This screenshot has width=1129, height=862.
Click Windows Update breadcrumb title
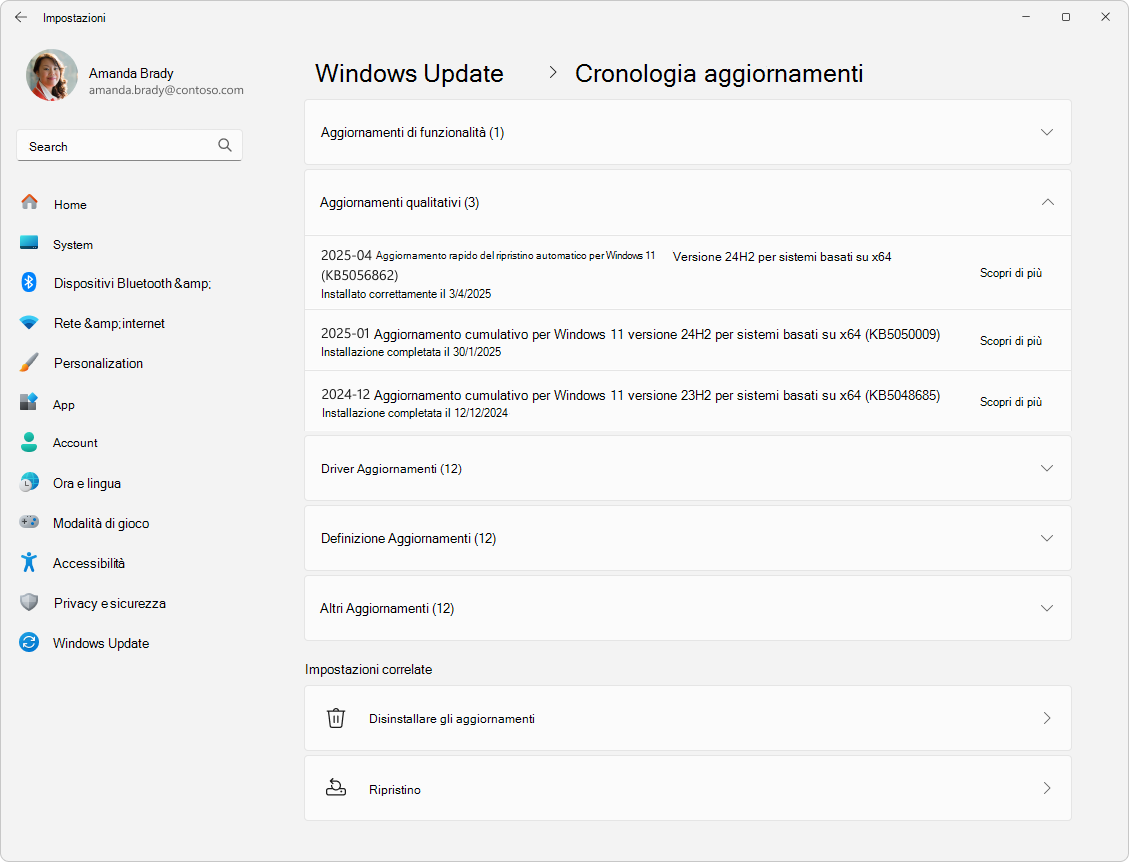tap(409, 73)
